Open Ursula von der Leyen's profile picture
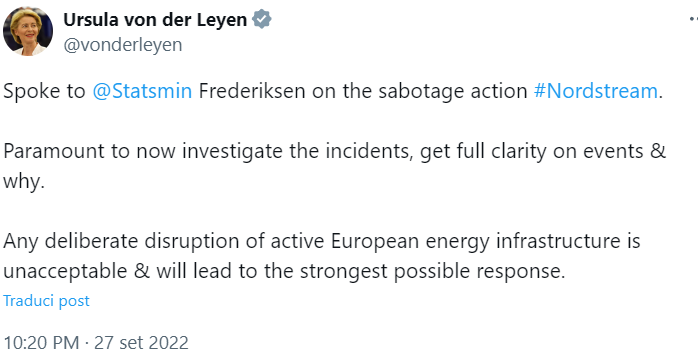 (x=28, y=31)
